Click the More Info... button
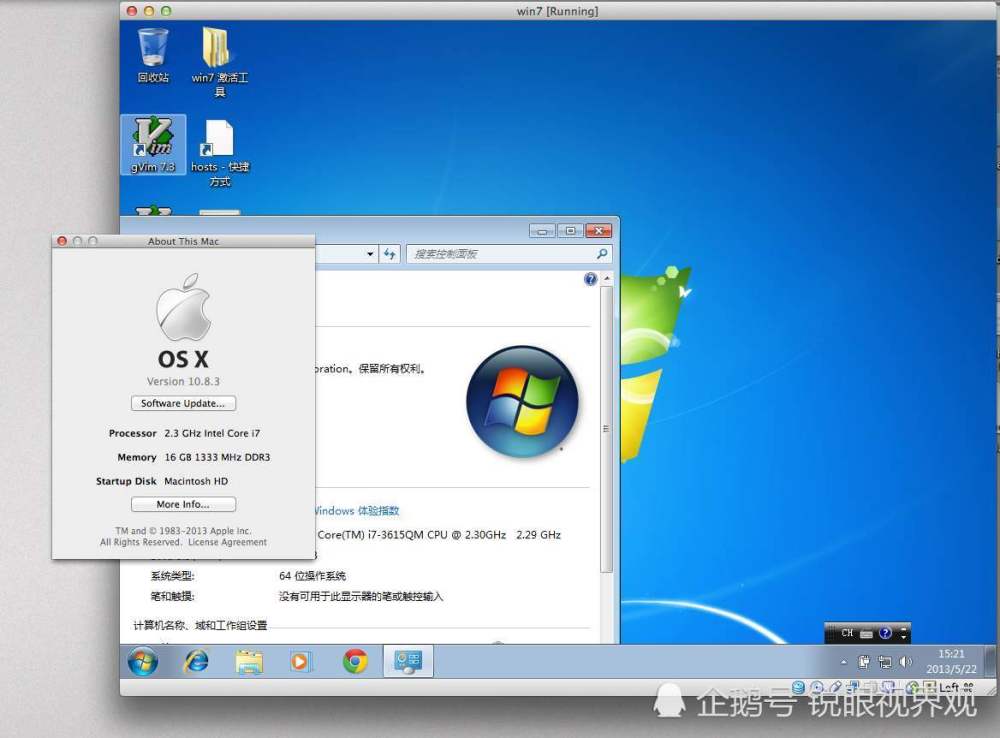 183,504
